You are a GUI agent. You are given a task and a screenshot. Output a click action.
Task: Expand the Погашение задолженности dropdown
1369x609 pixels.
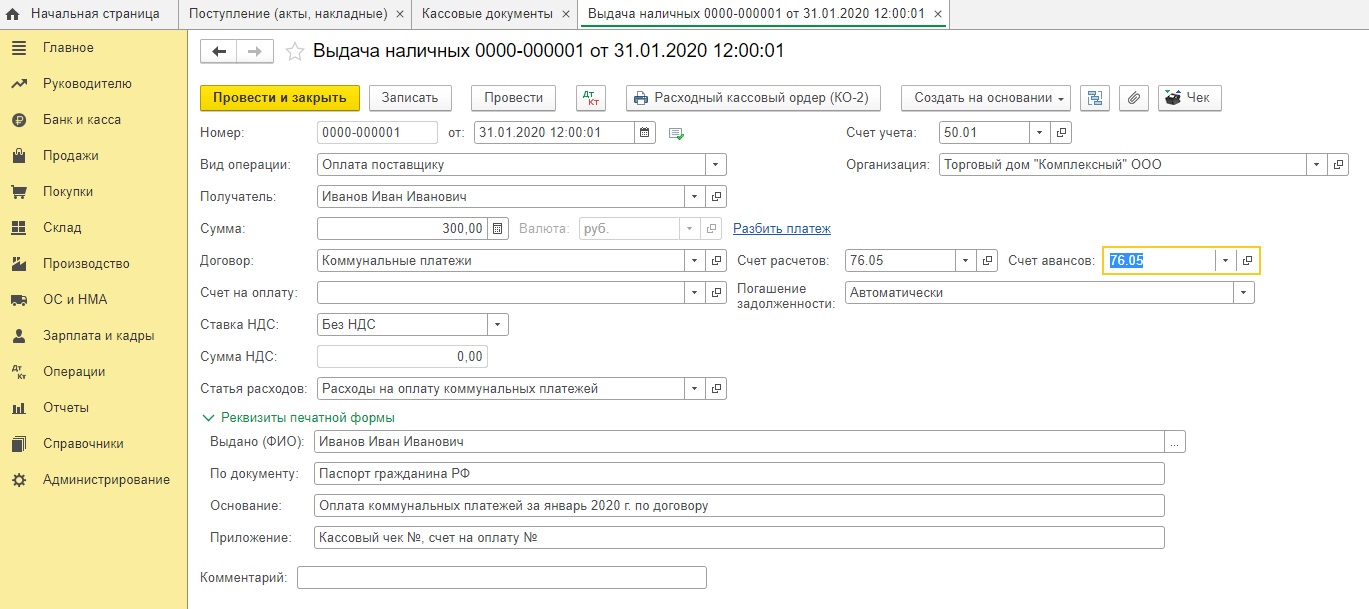coord(1243,293)
